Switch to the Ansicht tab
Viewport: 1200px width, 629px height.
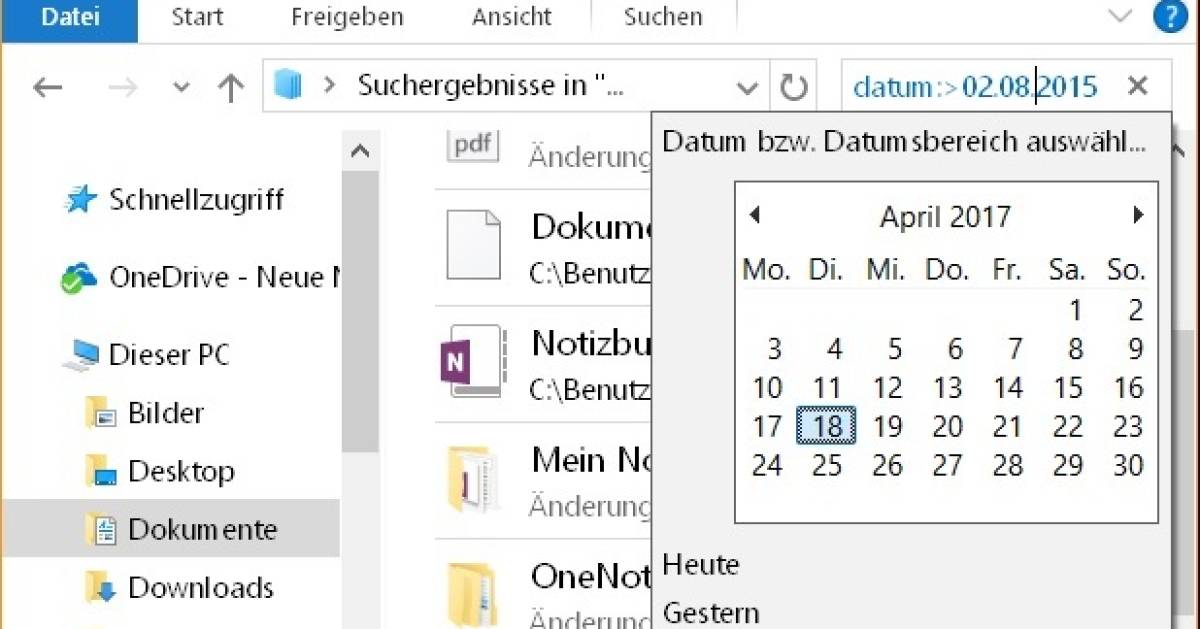point(510,16)
